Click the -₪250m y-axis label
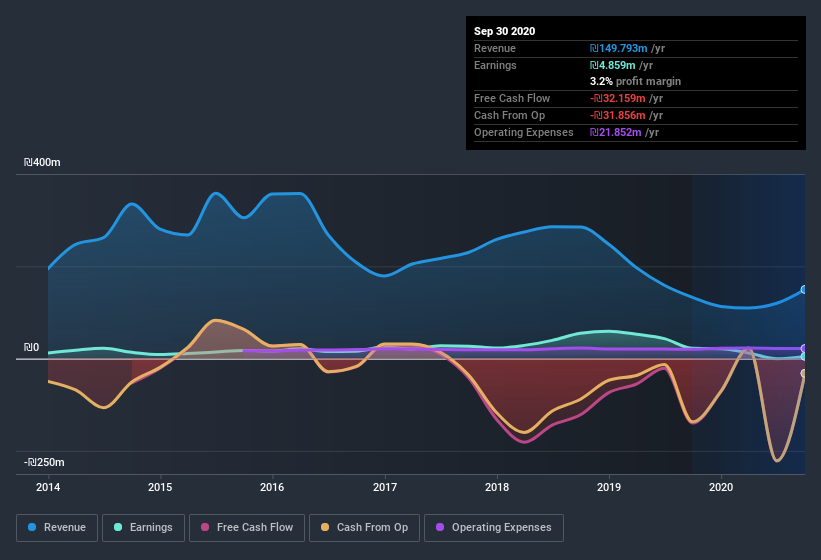 (44, 462)
